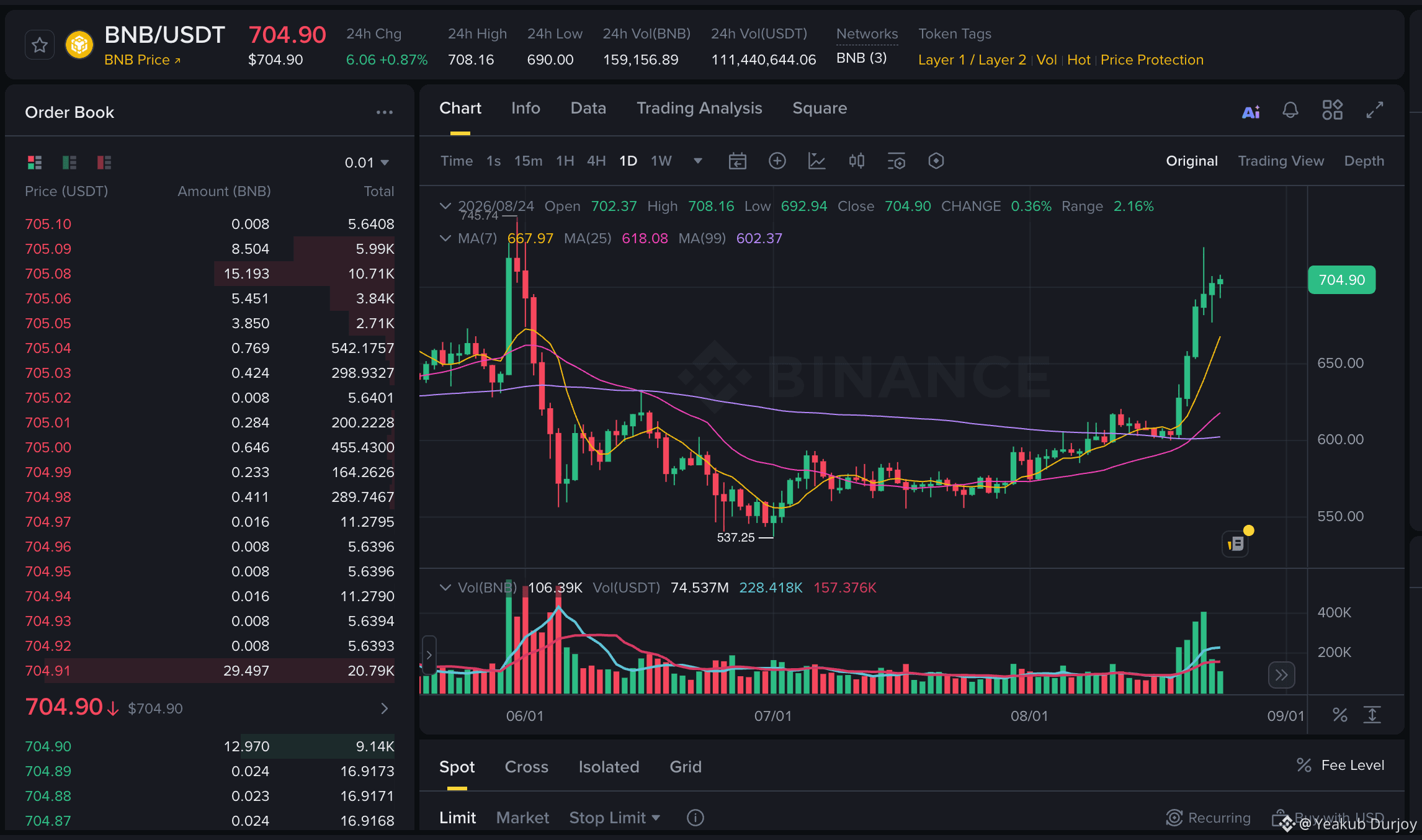Open the multi-chart layout grid icon
The width and height of the screenshot is (1422, 840).
pos(1332,110)
